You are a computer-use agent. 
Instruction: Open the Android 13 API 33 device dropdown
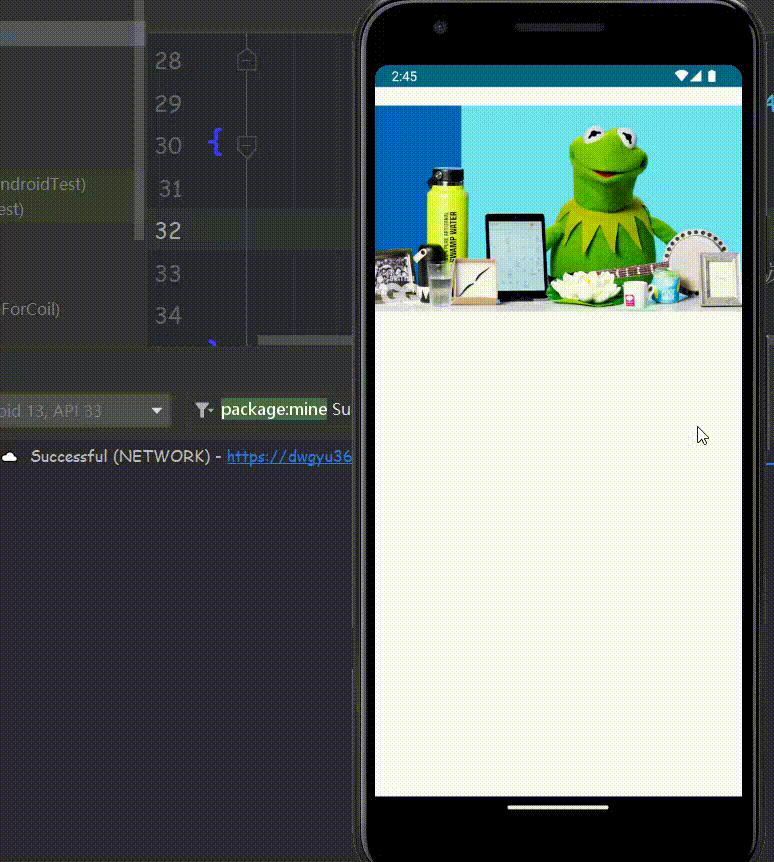[84, 410]
